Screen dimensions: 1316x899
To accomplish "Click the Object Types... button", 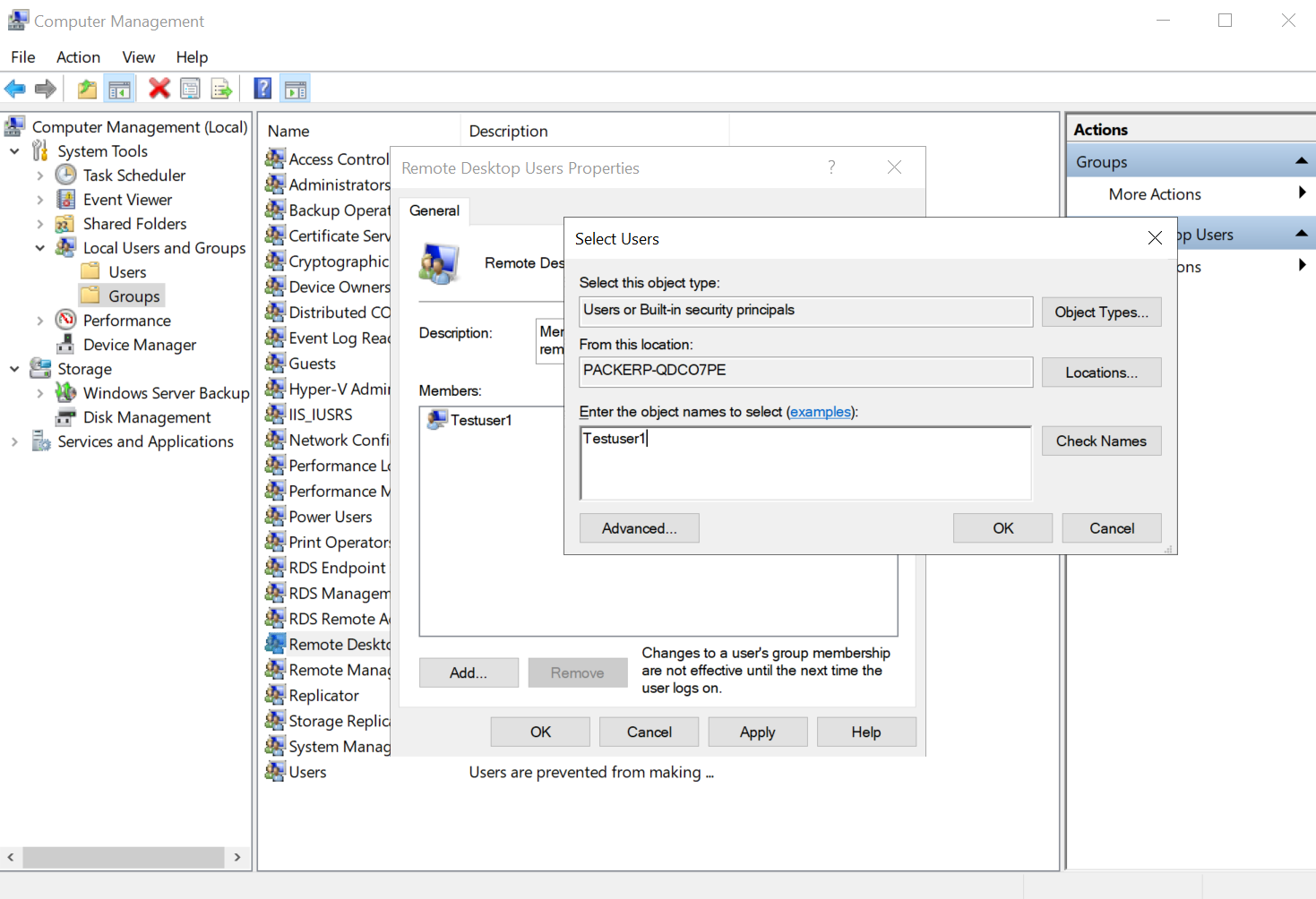I will click(1101, 312).
